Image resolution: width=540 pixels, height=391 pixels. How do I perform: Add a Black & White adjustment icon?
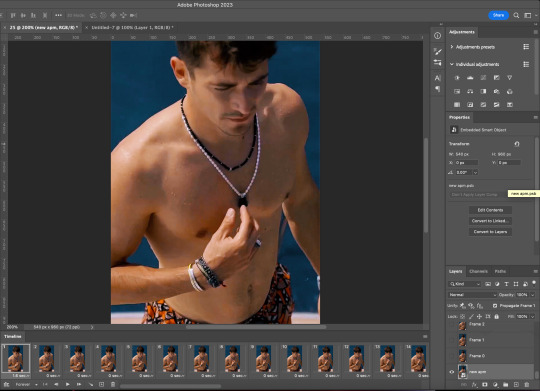(483, 91)
